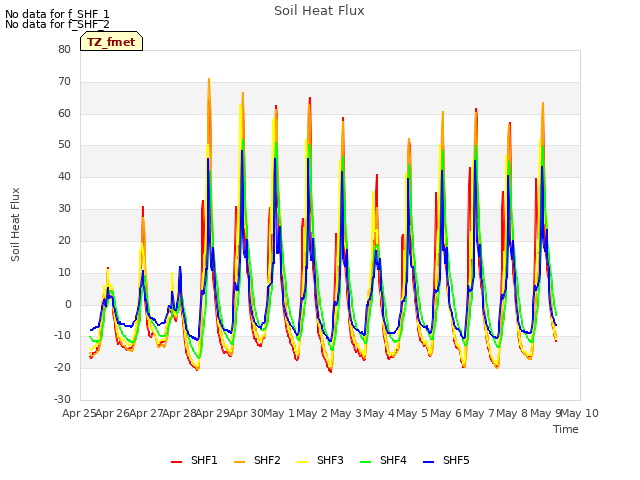Click the 'May 2' x-axis tick label
The image size is (640, 480).
coord(312,413)
